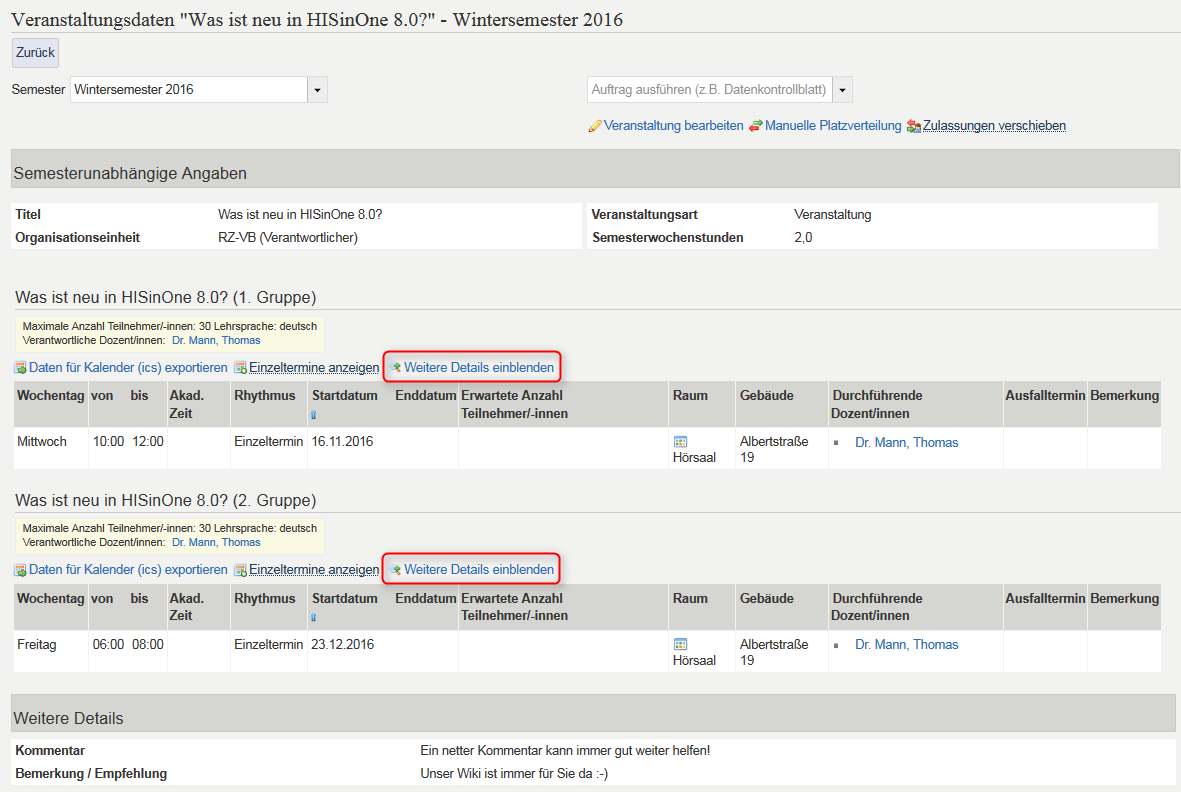Screen dimensions: 1181x792
Task: Click start time 06:00 in Freitag row
Action: 108,644
